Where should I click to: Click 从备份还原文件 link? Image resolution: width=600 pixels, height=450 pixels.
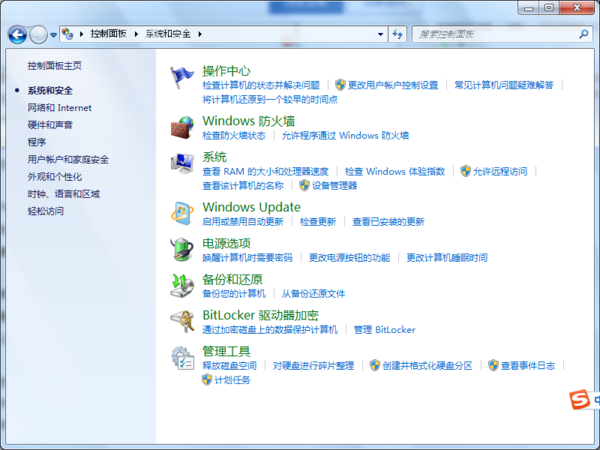coord(313,294)
